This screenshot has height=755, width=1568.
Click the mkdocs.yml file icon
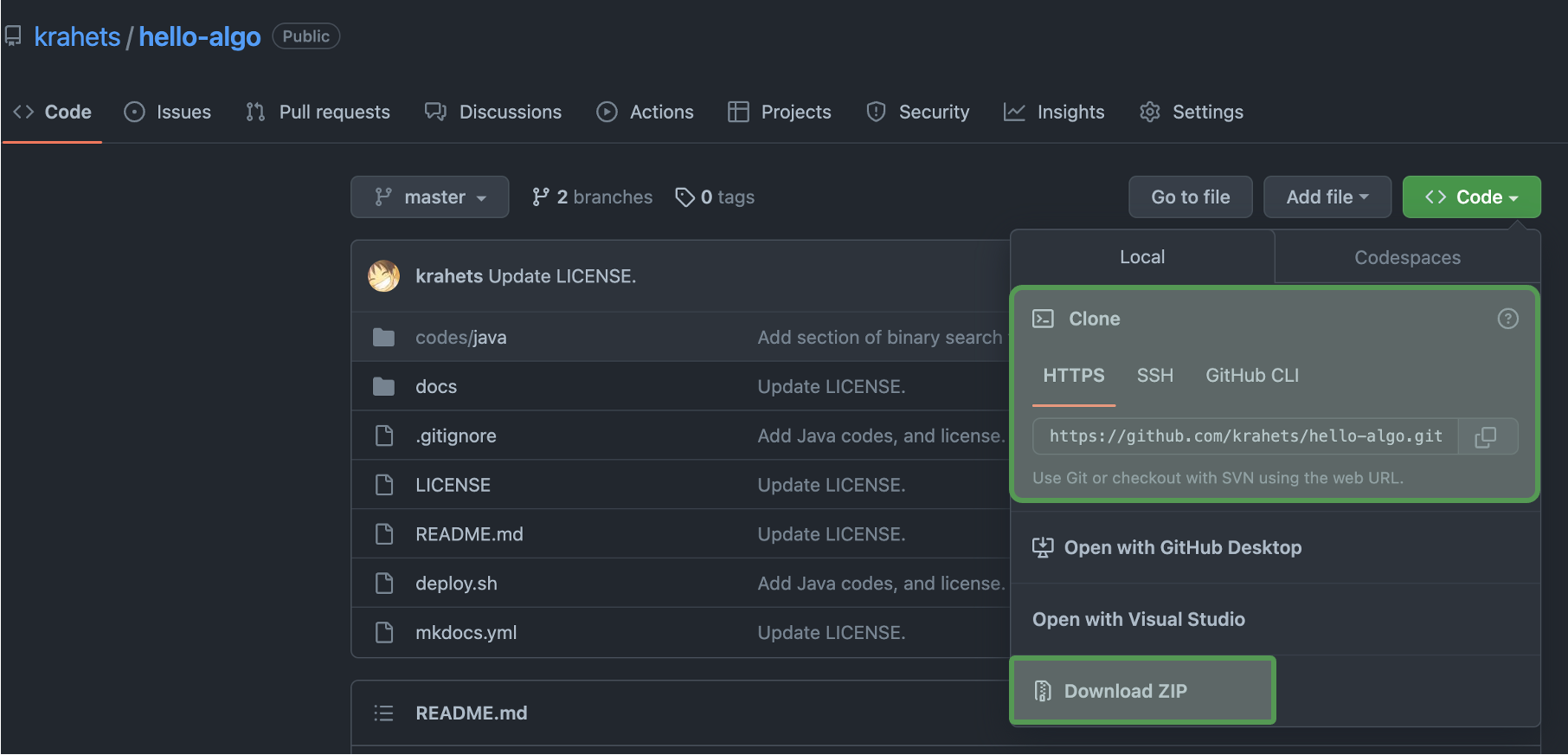(383, 633)
